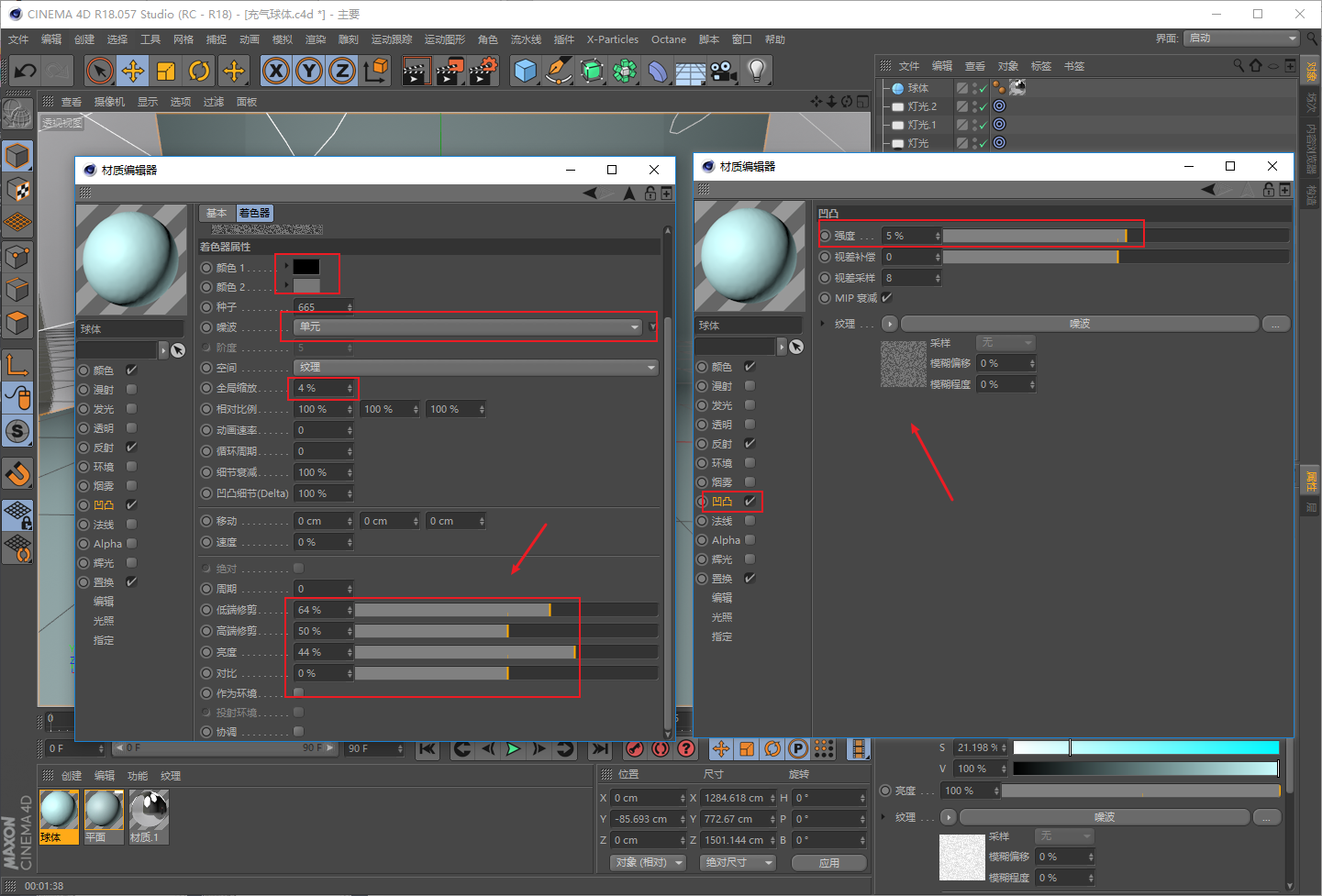Click the 颜色 1 black swatch

(x=306, y=267)
